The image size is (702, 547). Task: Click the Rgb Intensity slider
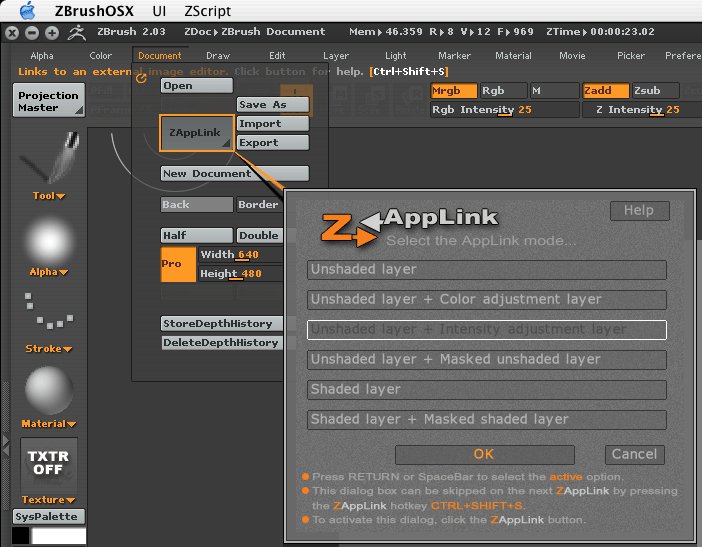click(505, 110)
